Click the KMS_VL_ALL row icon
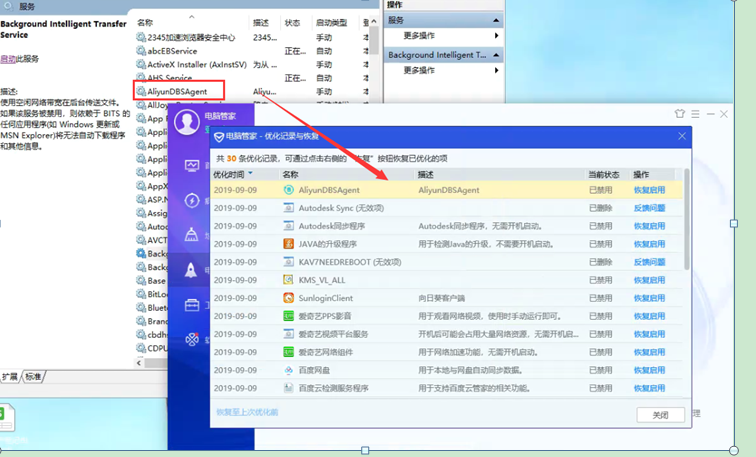Image resolution: width=756 pixels, height=457 pixels. click(x=288, y=280)
